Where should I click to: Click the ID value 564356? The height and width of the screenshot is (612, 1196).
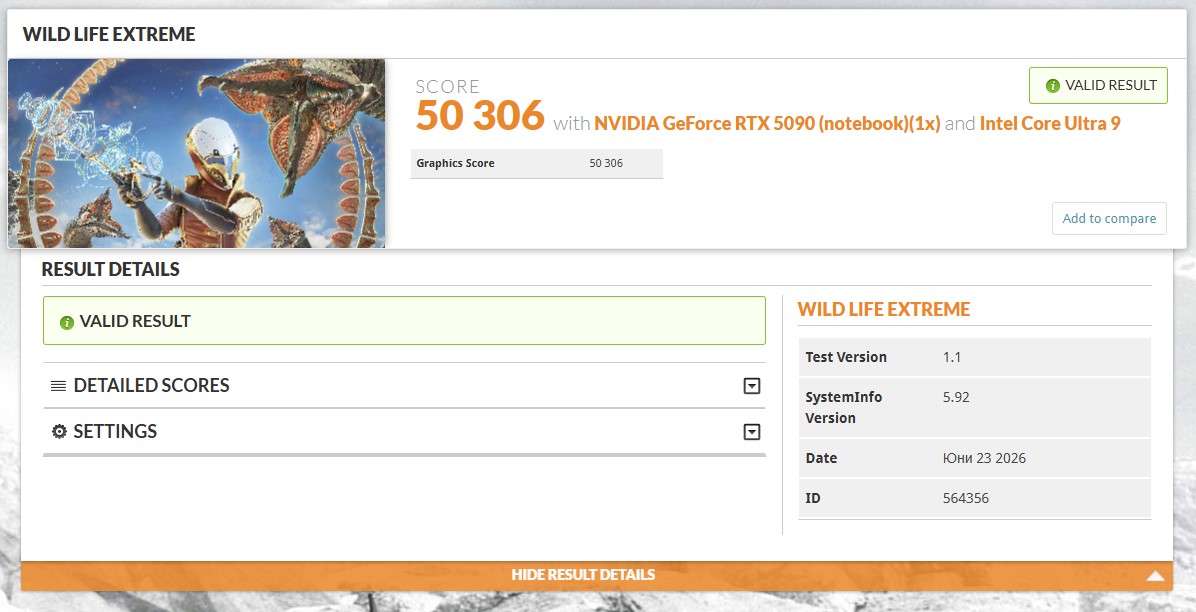coord(966,498)
